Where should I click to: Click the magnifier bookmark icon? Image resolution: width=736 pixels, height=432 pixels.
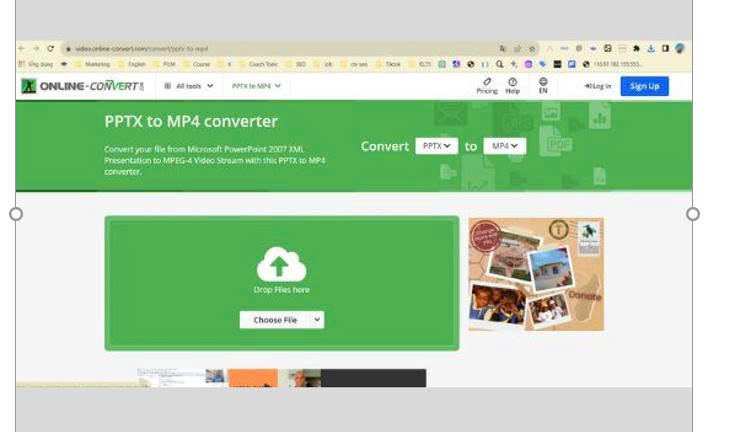[x=500, y=64]
